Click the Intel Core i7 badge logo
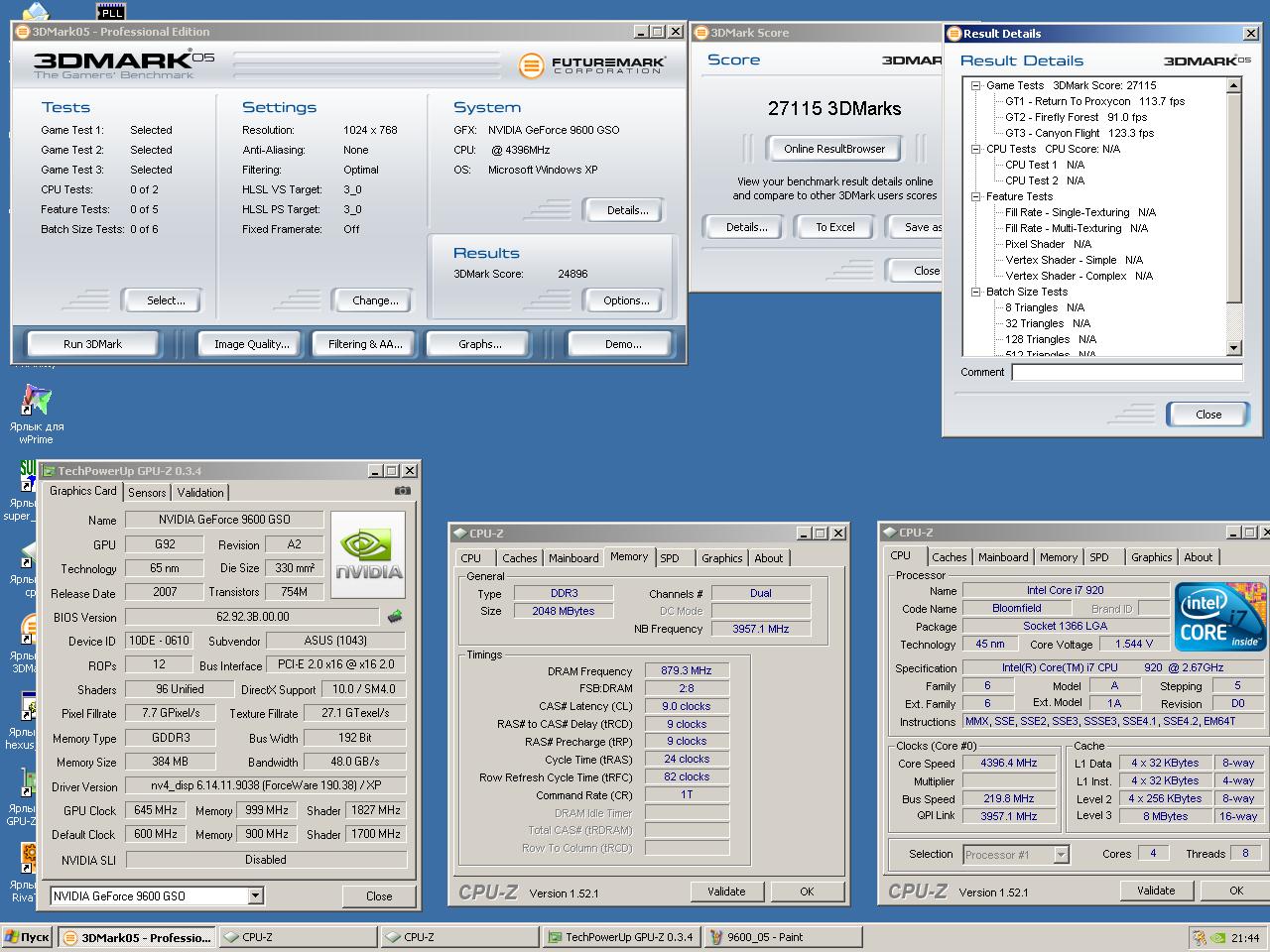The image size is (1270, 952). pos(1220,617)
